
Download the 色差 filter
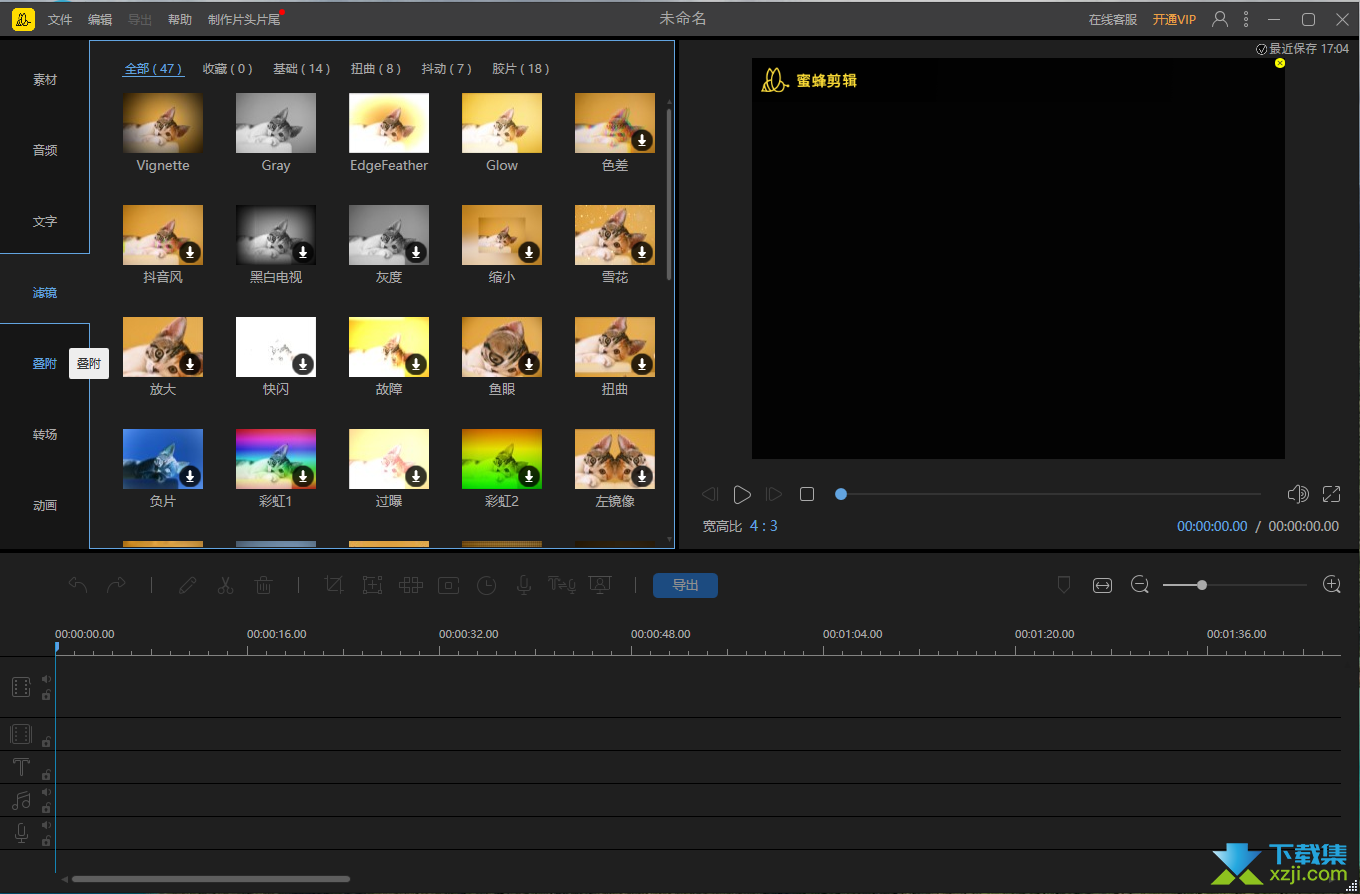[642, 140]
